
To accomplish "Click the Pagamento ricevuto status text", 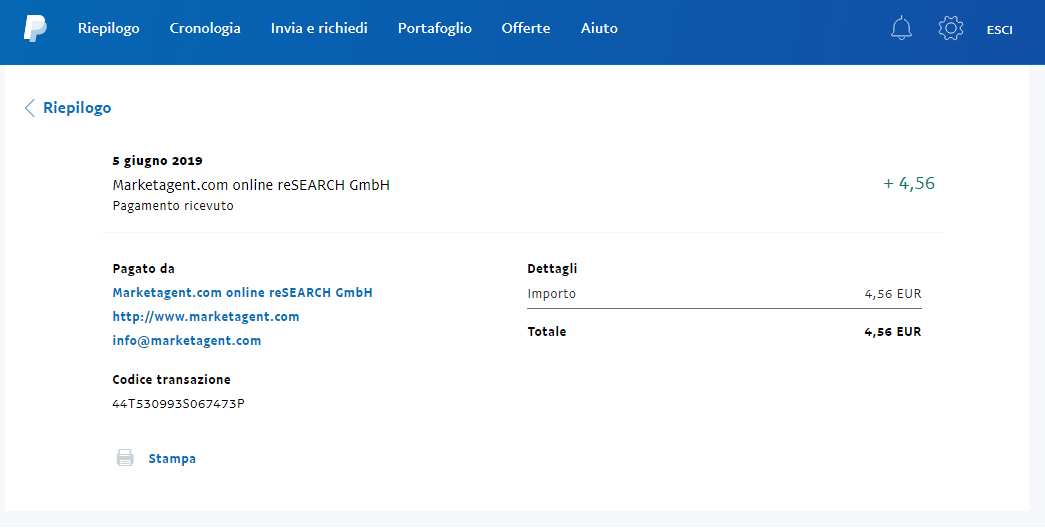I will [x=173, y=206].
